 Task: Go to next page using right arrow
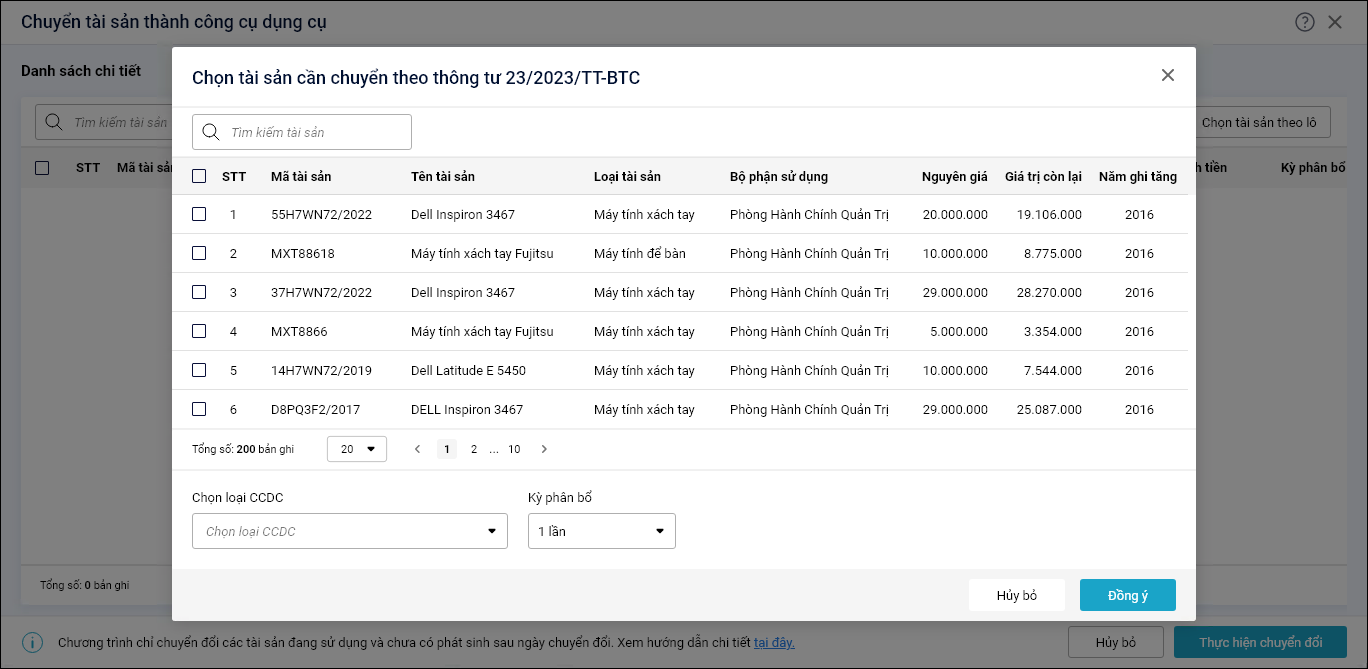[544, 449]
